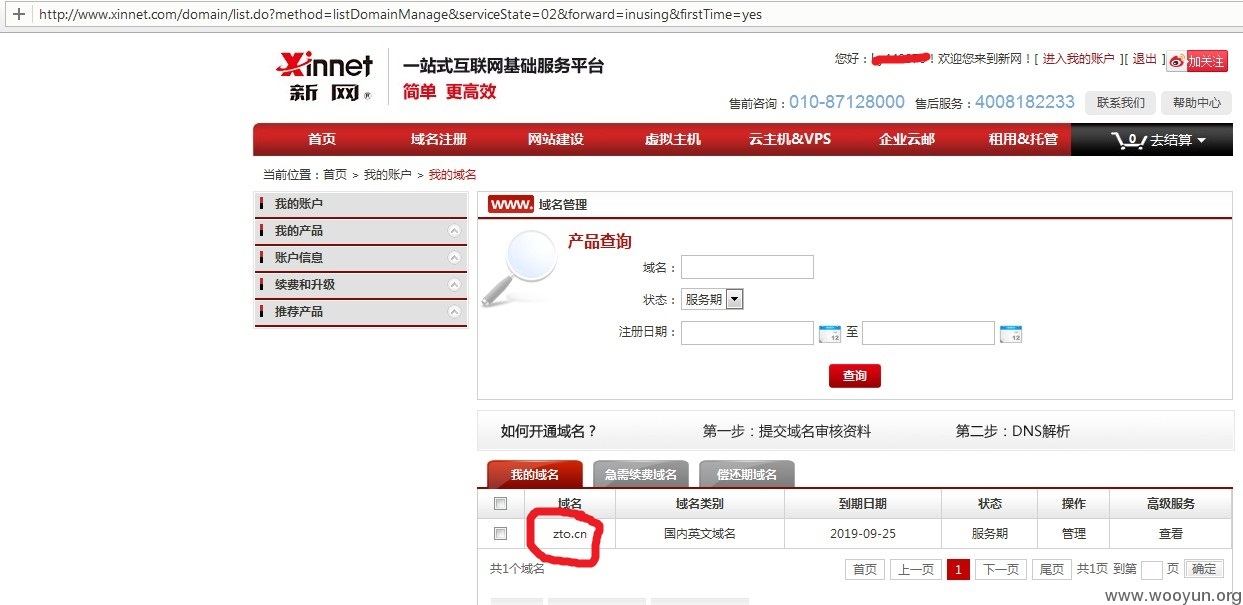The image size is (1243, 605).
Task: Click 上一页 pagination button
Action: (x=916, y=569)
